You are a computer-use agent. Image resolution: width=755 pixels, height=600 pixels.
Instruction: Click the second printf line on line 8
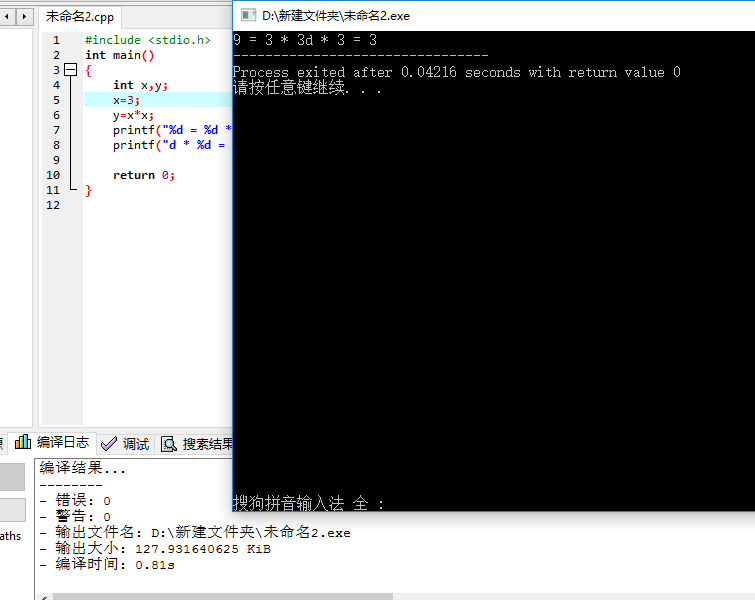point(169,145)
